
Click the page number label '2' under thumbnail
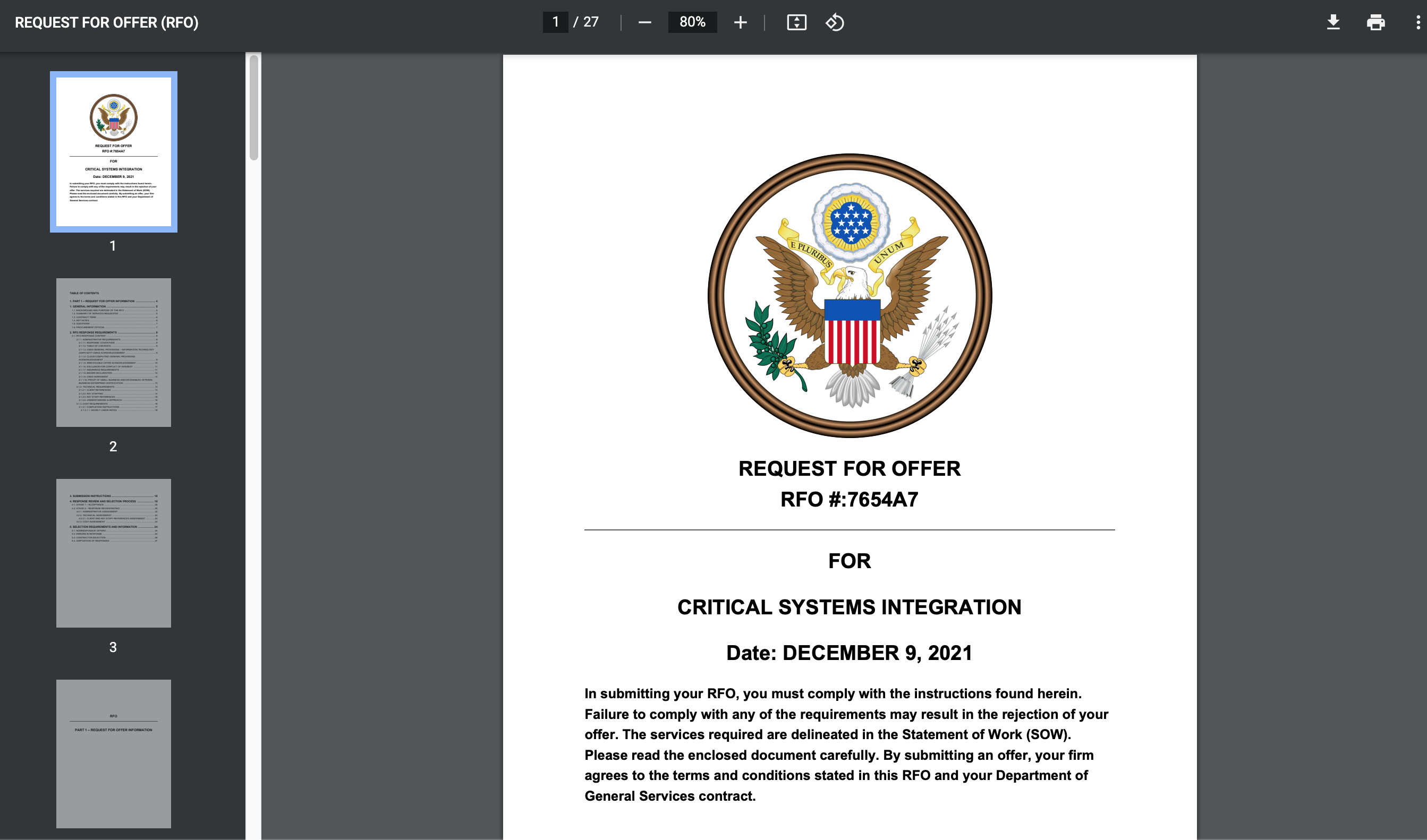[113, 447]
